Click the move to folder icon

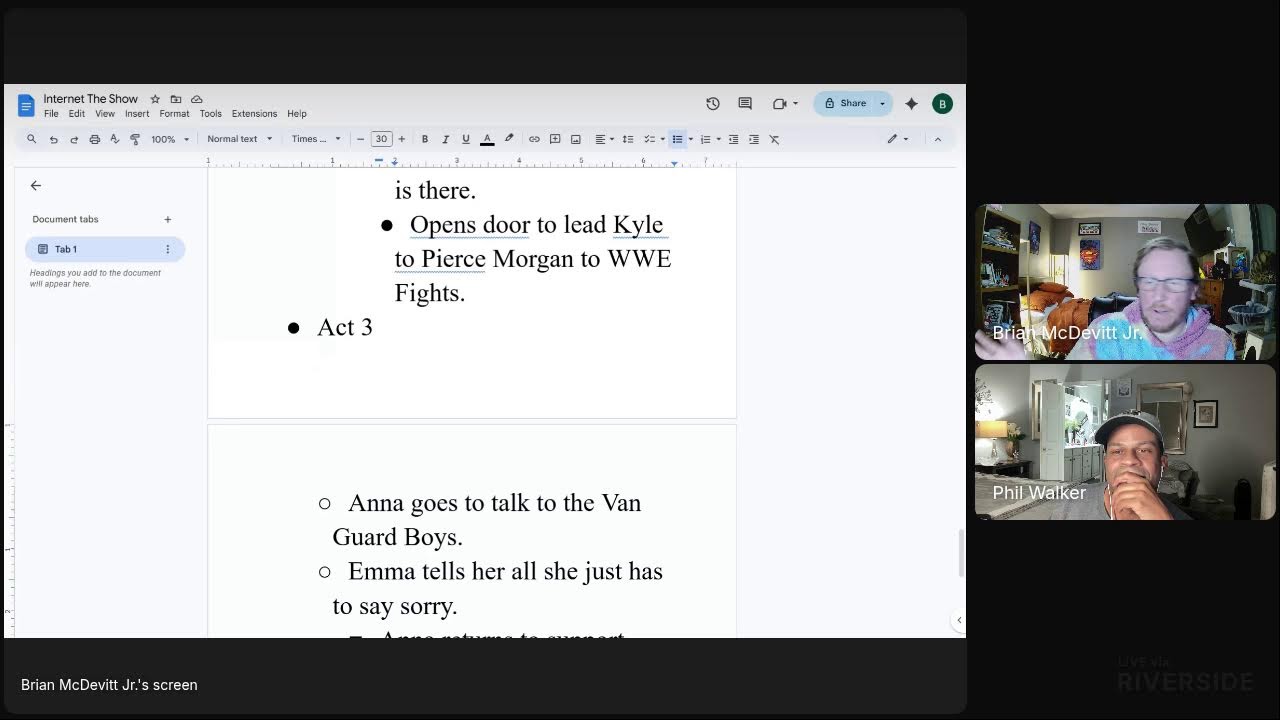[176, 99]
